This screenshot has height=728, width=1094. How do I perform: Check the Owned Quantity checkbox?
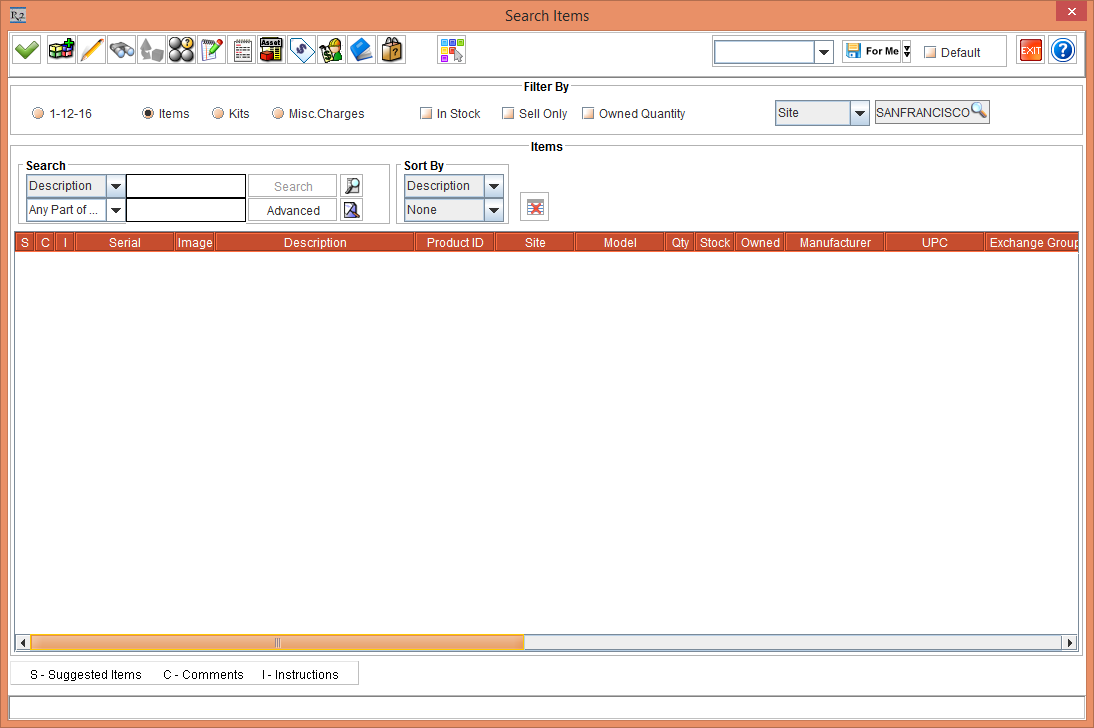point(588,114)
